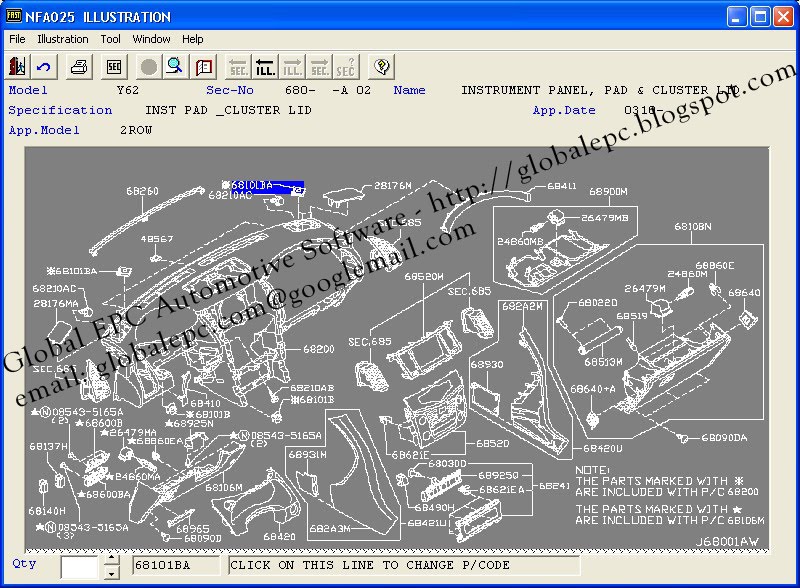Select part number 68930 in diagram
The image size is (800, 588).
(487, 364)
